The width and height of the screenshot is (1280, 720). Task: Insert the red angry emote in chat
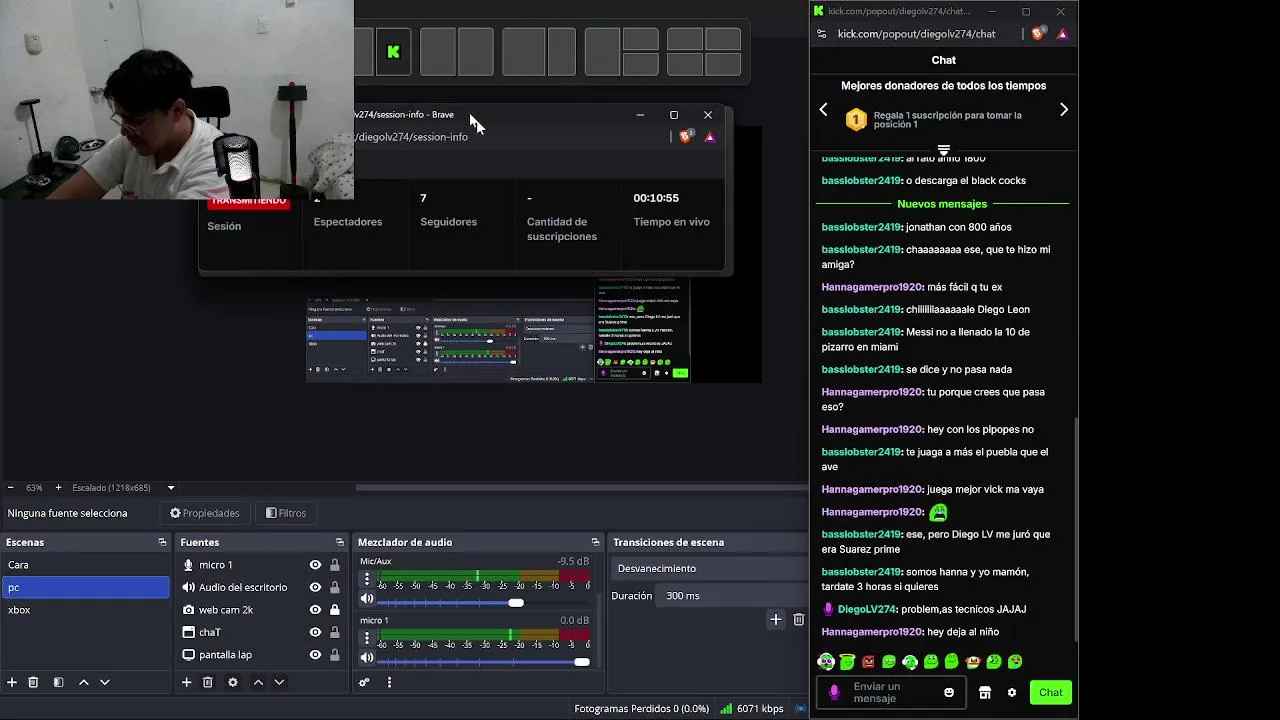[868, 661]
